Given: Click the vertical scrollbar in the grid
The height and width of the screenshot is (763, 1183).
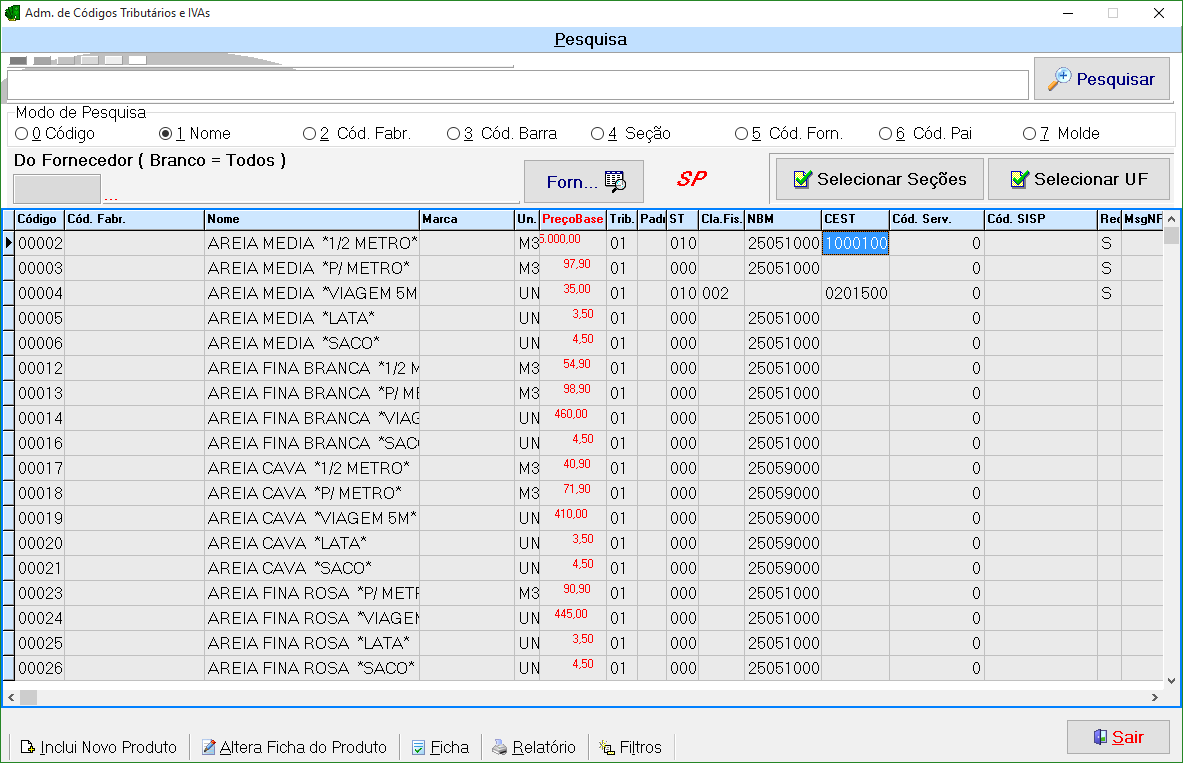Looking at the screenshot, I should pyautogui.click(x=1170, y=450).
